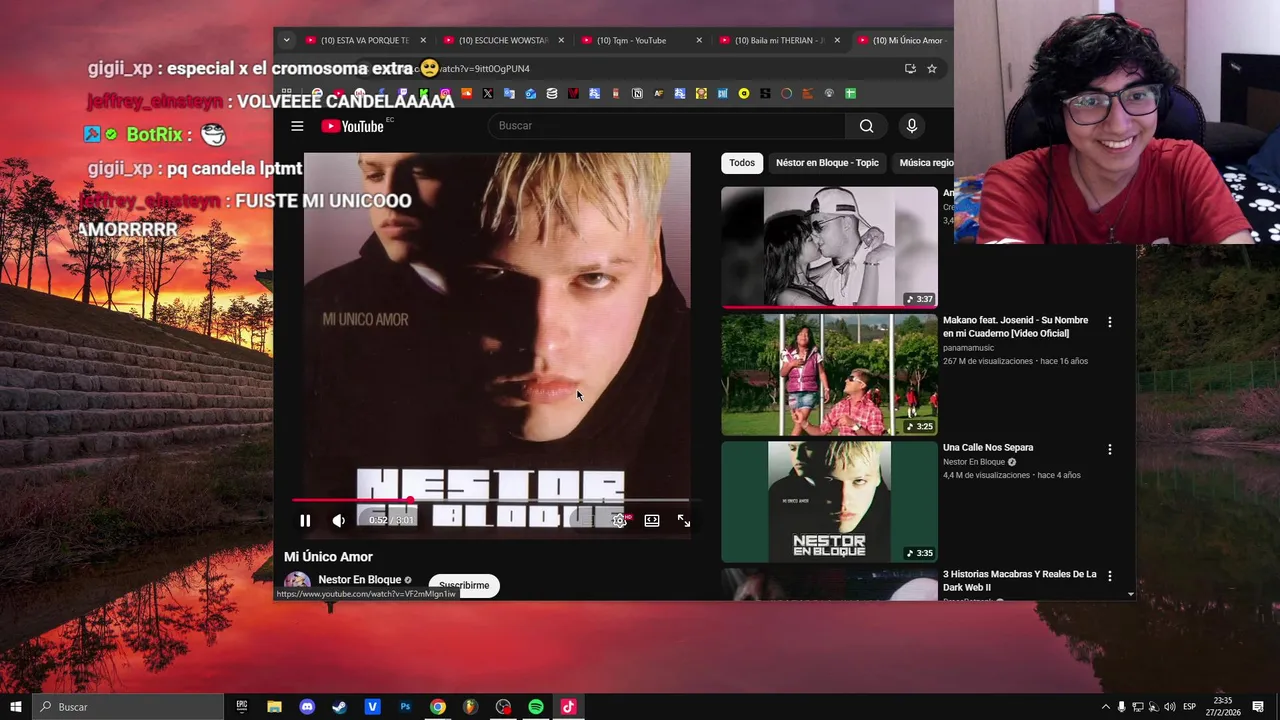Open the Nestor En Bloque channel name
This screenshot has width=1280, height=720.
[359, 580]
